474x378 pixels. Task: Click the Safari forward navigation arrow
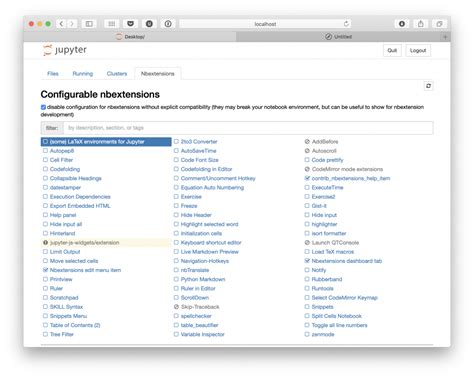click(x=71, y=24)
